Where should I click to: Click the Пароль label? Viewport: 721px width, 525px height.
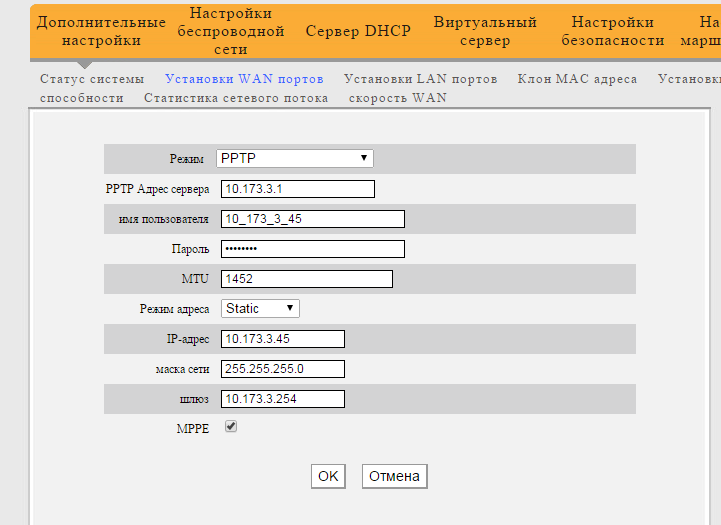[x=190, y=249]
